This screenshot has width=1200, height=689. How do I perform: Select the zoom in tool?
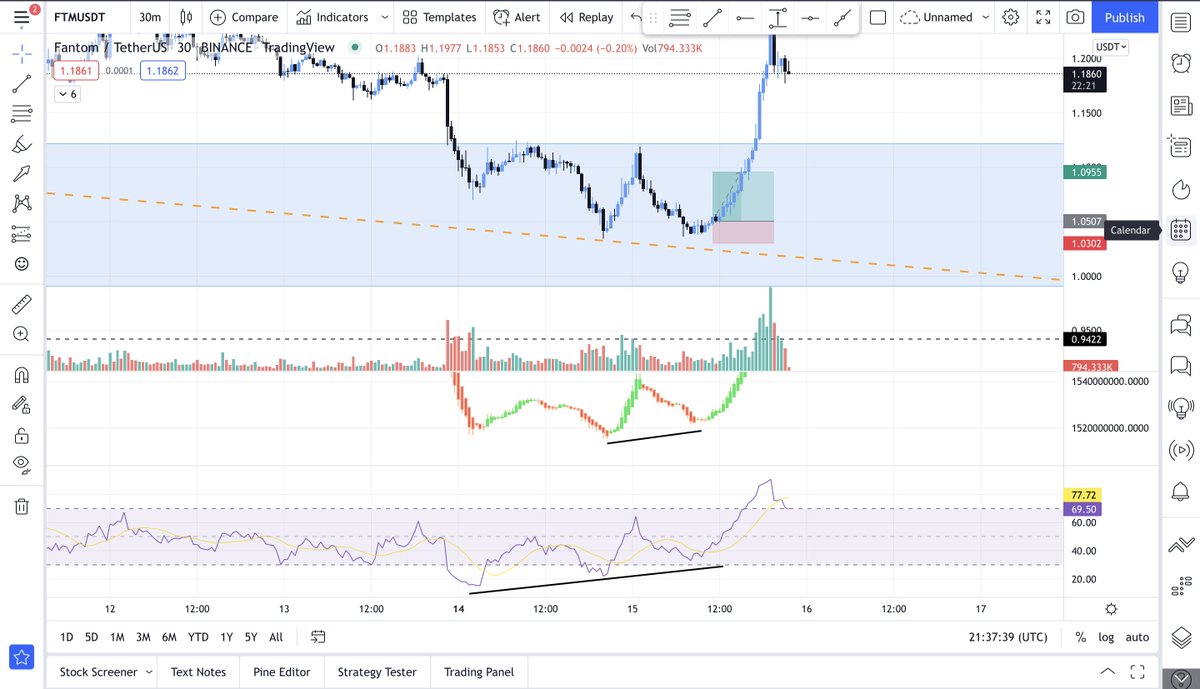pyautogui.click(x=21, y=335)
